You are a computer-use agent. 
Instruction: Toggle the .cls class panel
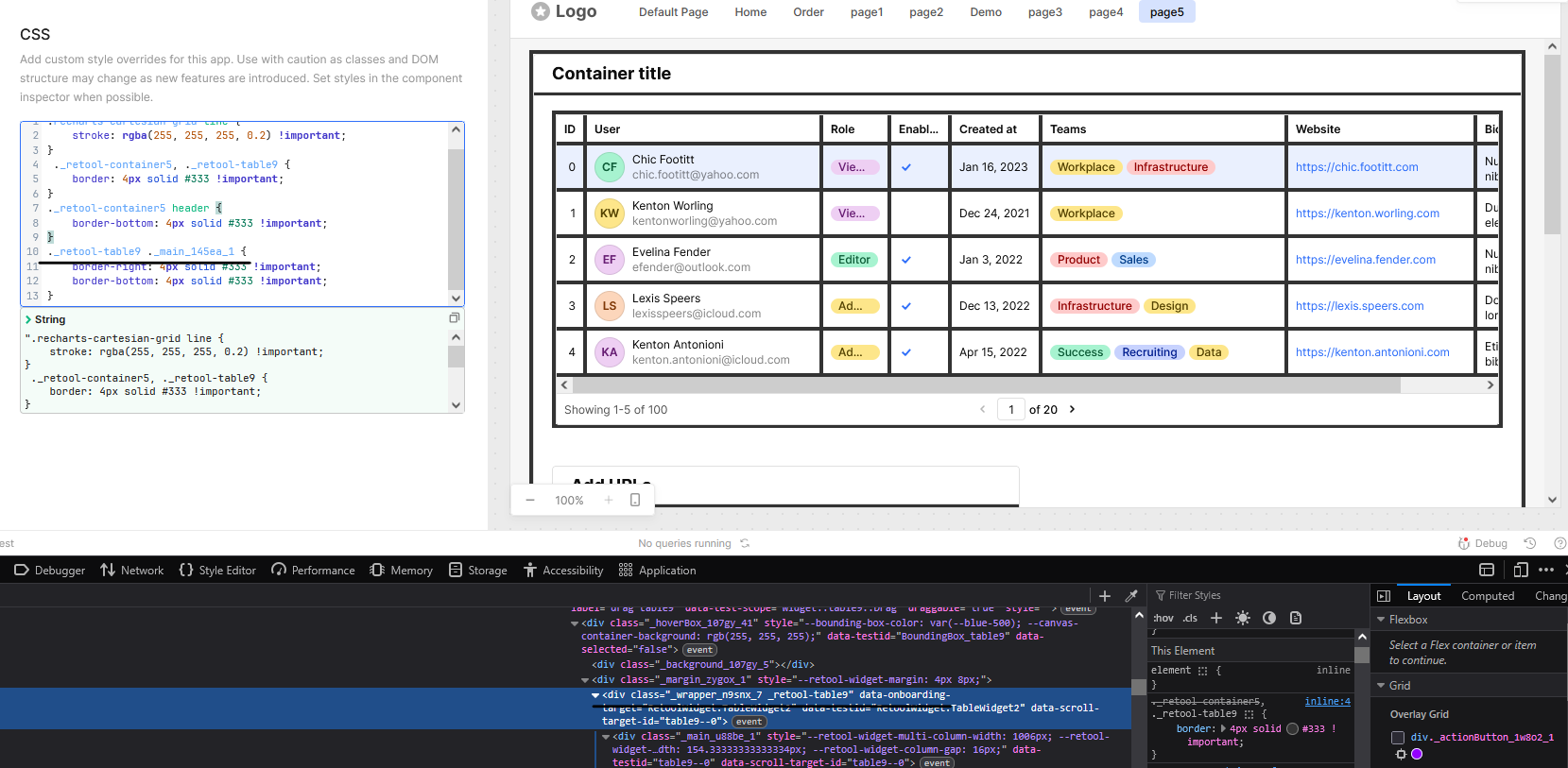coord(1190,618)
